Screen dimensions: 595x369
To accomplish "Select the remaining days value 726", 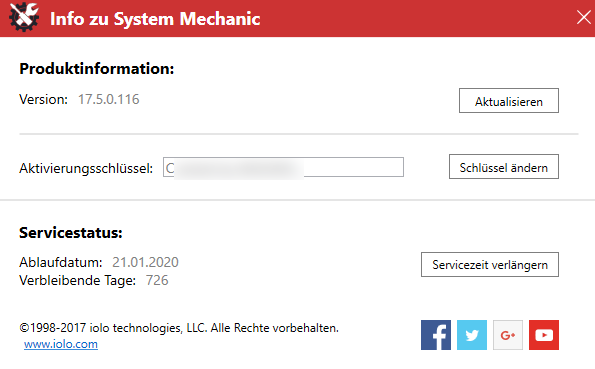I will point(157,280).
